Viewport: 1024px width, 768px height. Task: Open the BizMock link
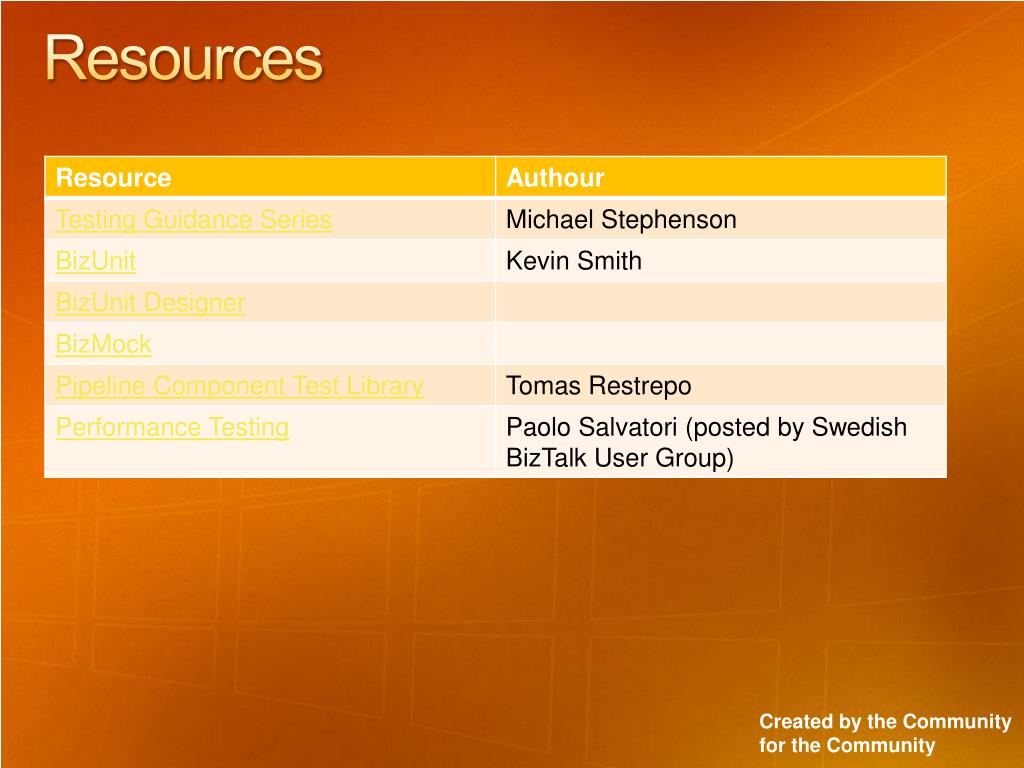click(x=103, y=344)
